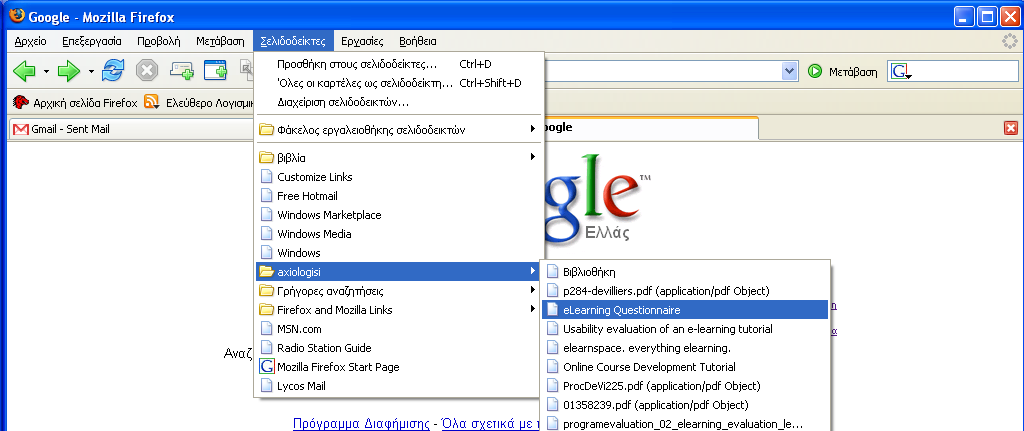Click the Google icon beside Mozilla Firefox Start Page
This screenshot has height=431, width=1024.
pyautogui.click(x=266, y=366)
